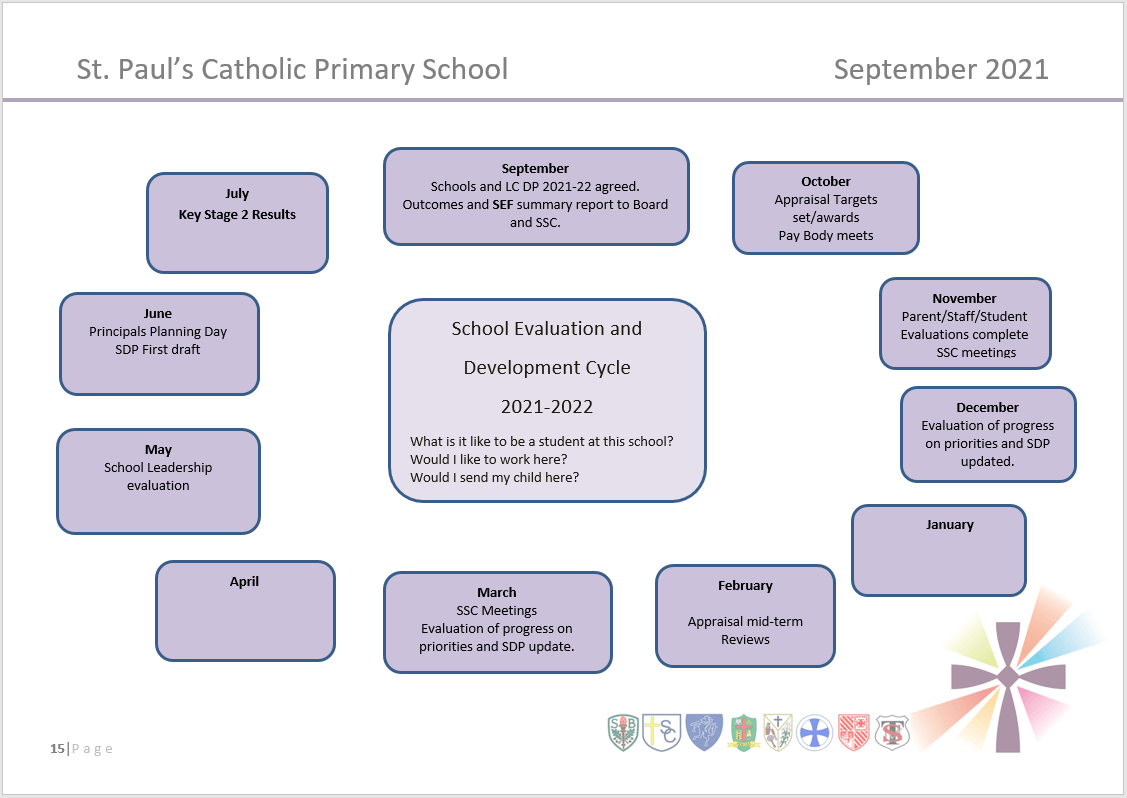This screenshot has height=798, width=1127.
Task: Select the empty January box
Action: (939, 551)
